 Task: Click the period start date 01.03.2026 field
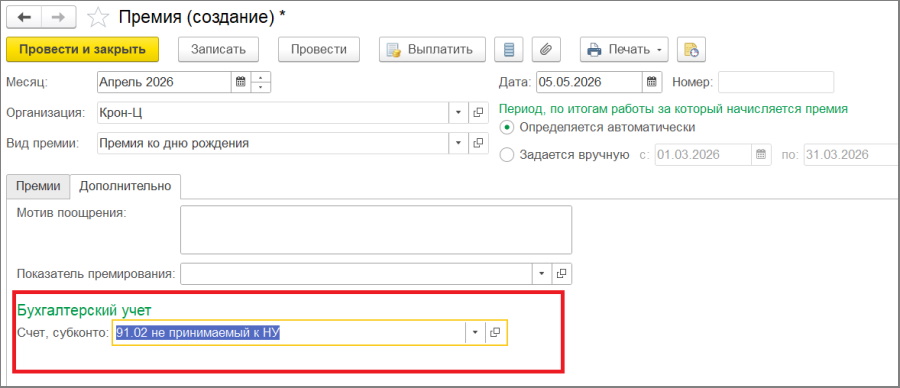click(704, 154)
